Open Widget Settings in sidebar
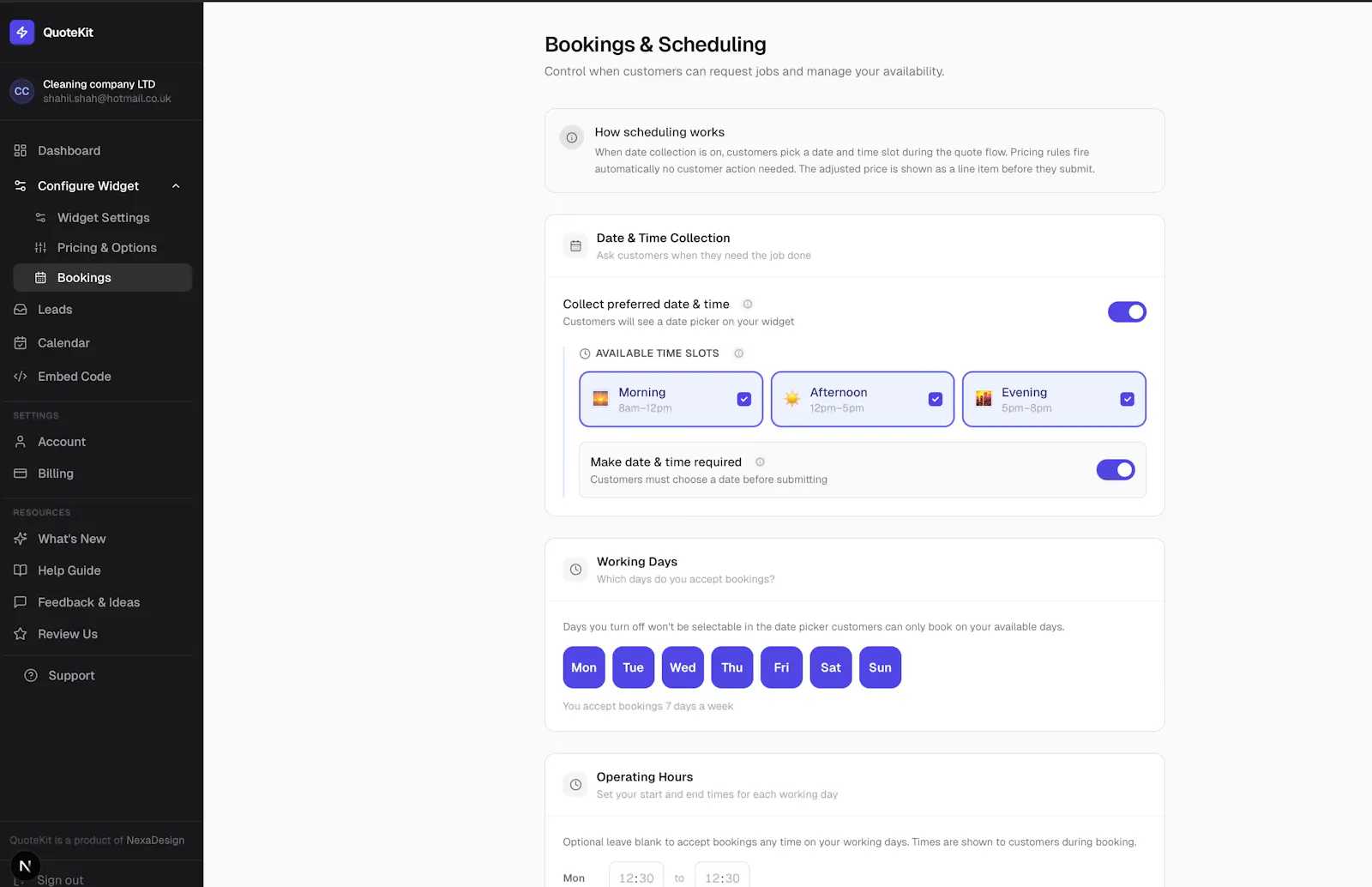The height and width of the screenshot is (887, 1372). point(103,218)
